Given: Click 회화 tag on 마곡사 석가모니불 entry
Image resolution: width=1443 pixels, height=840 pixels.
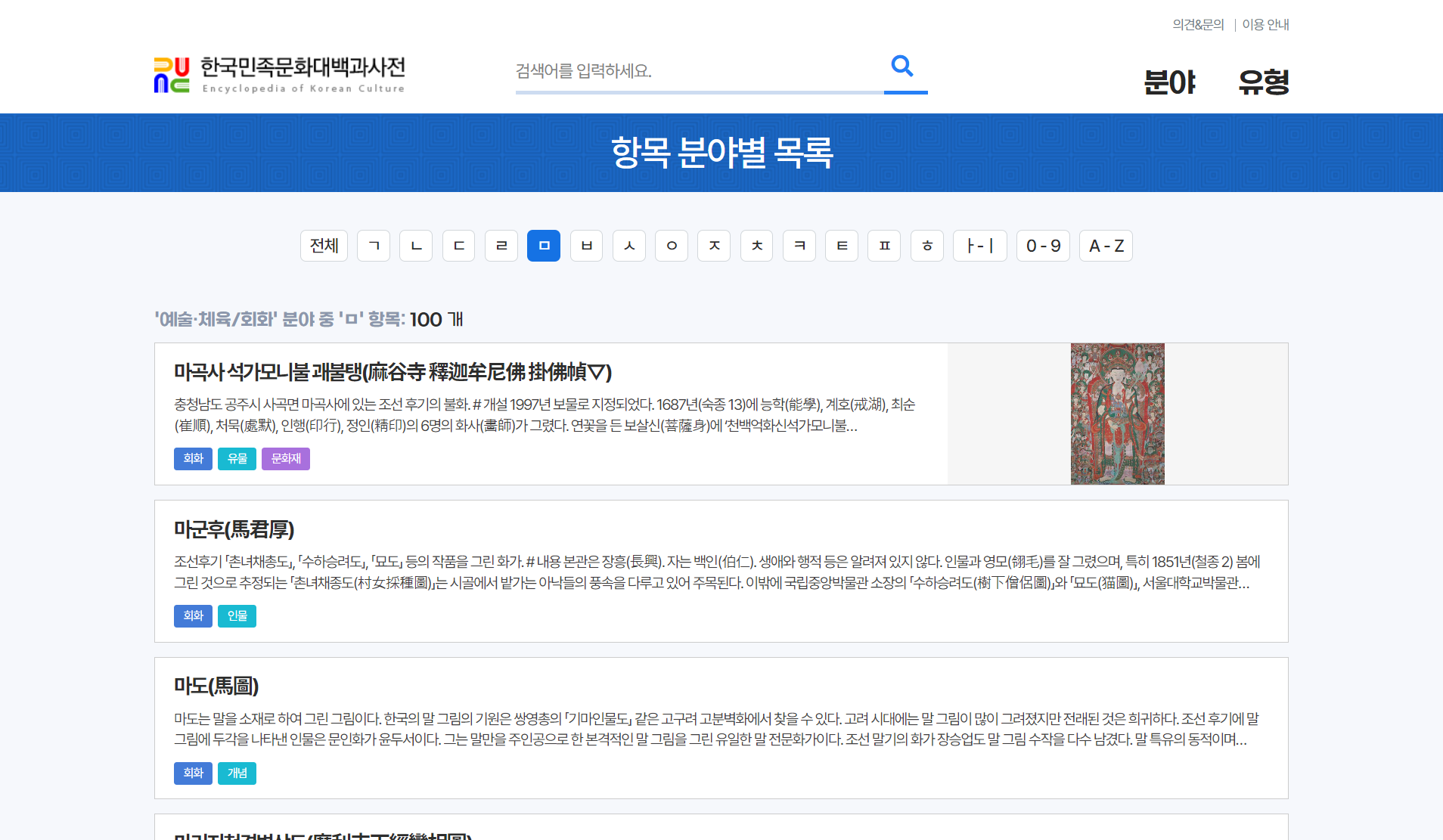Looking at the screenshot, I should coord(193,459).
